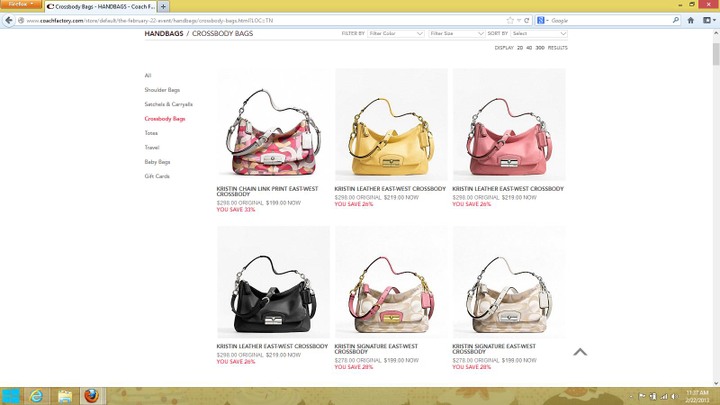Viewport: 720px width, 405px height.
Task: Expand the Filter Color dropdown
Action: (x=395, y=34)
